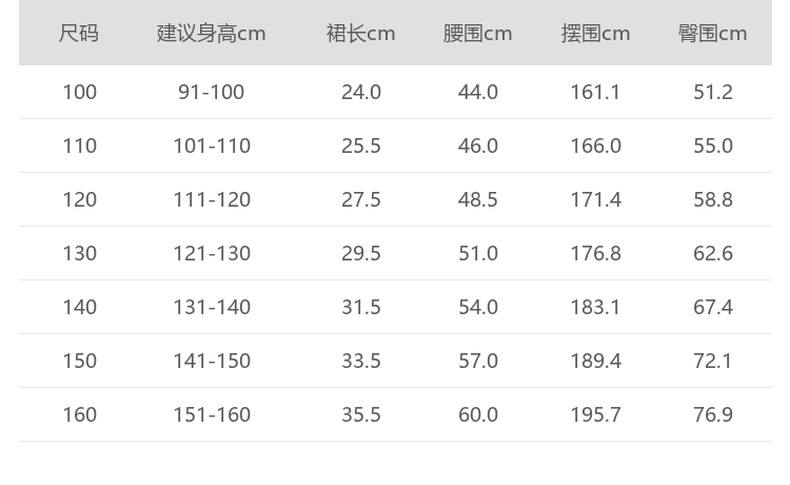Click the 195.7 hem value

tap(595, 414)
